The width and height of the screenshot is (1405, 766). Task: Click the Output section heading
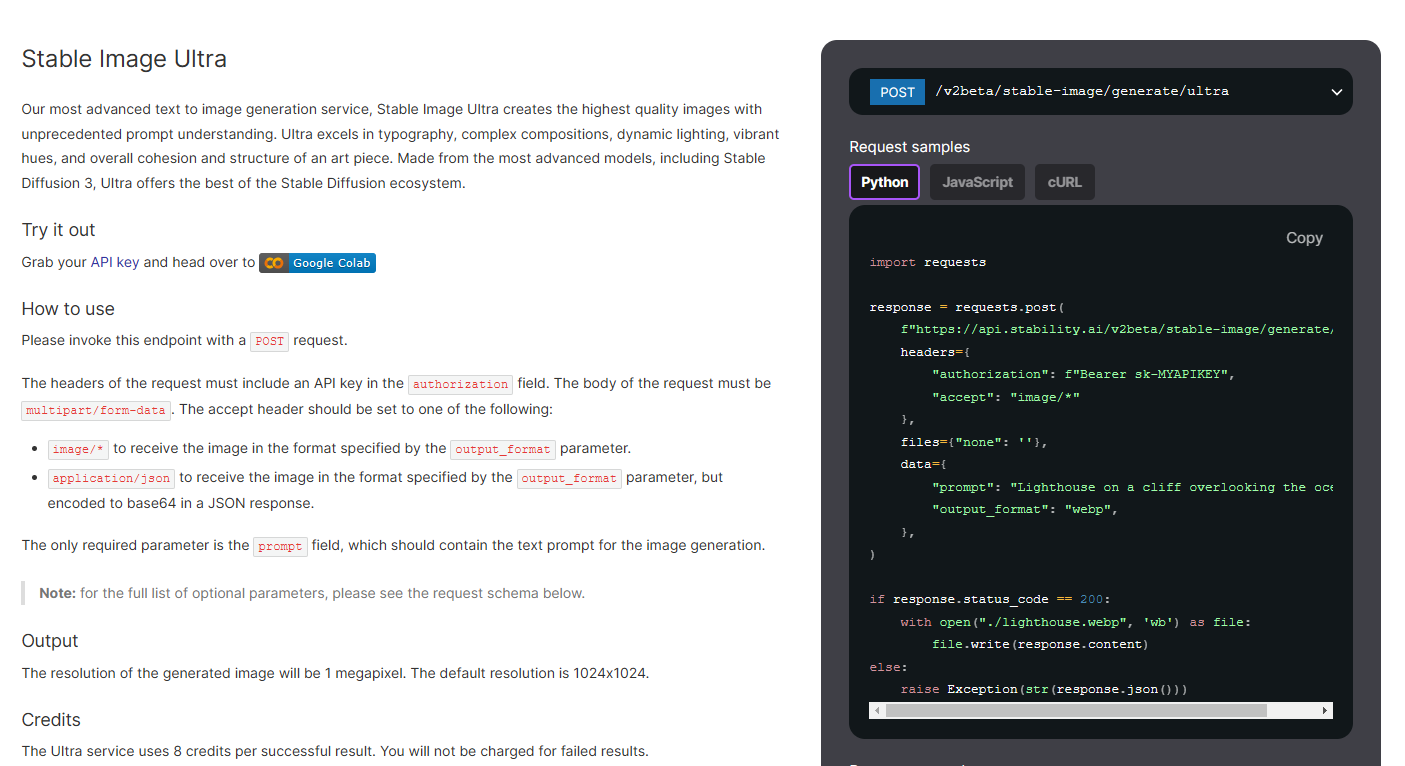[x=50, y=641]
